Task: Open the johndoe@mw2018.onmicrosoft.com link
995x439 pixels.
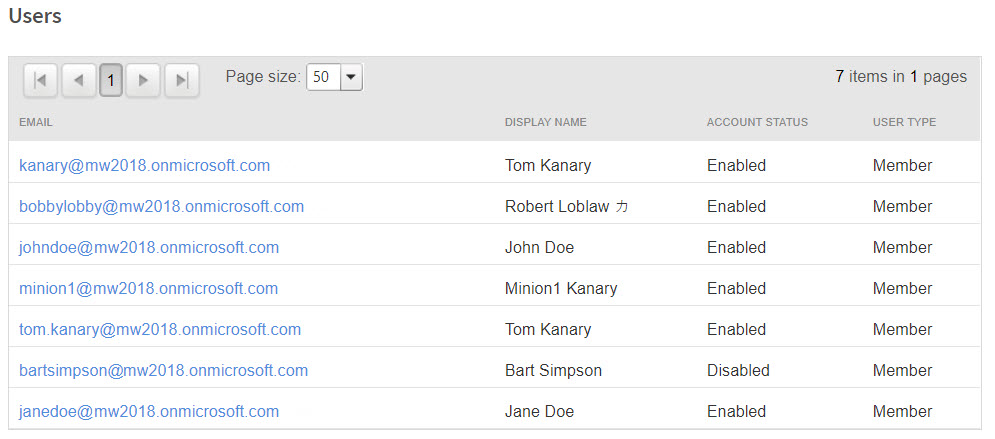Action: coord(149,247)
